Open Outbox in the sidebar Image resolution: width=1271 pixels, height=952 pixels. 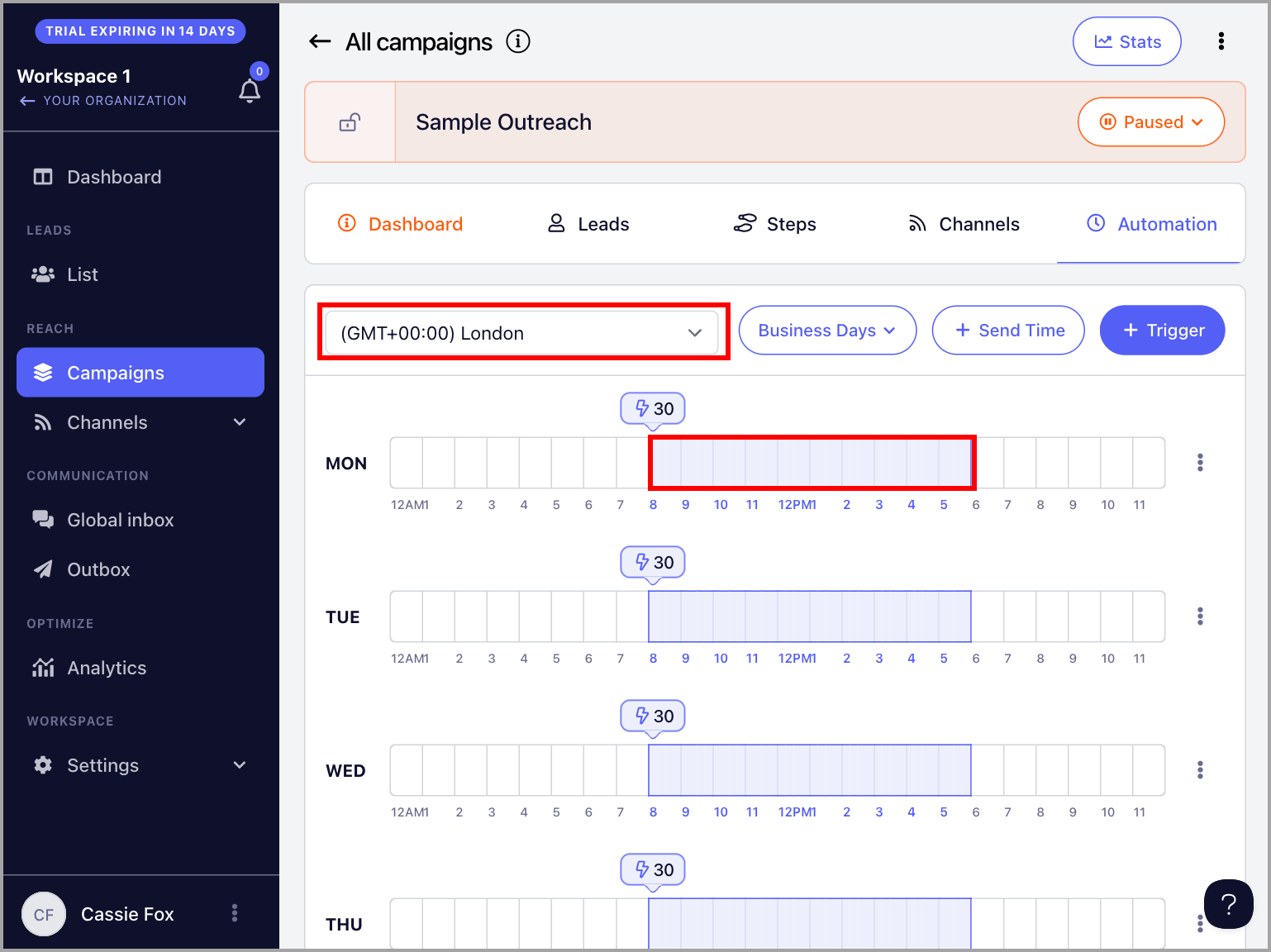click(x=140, y=569)
